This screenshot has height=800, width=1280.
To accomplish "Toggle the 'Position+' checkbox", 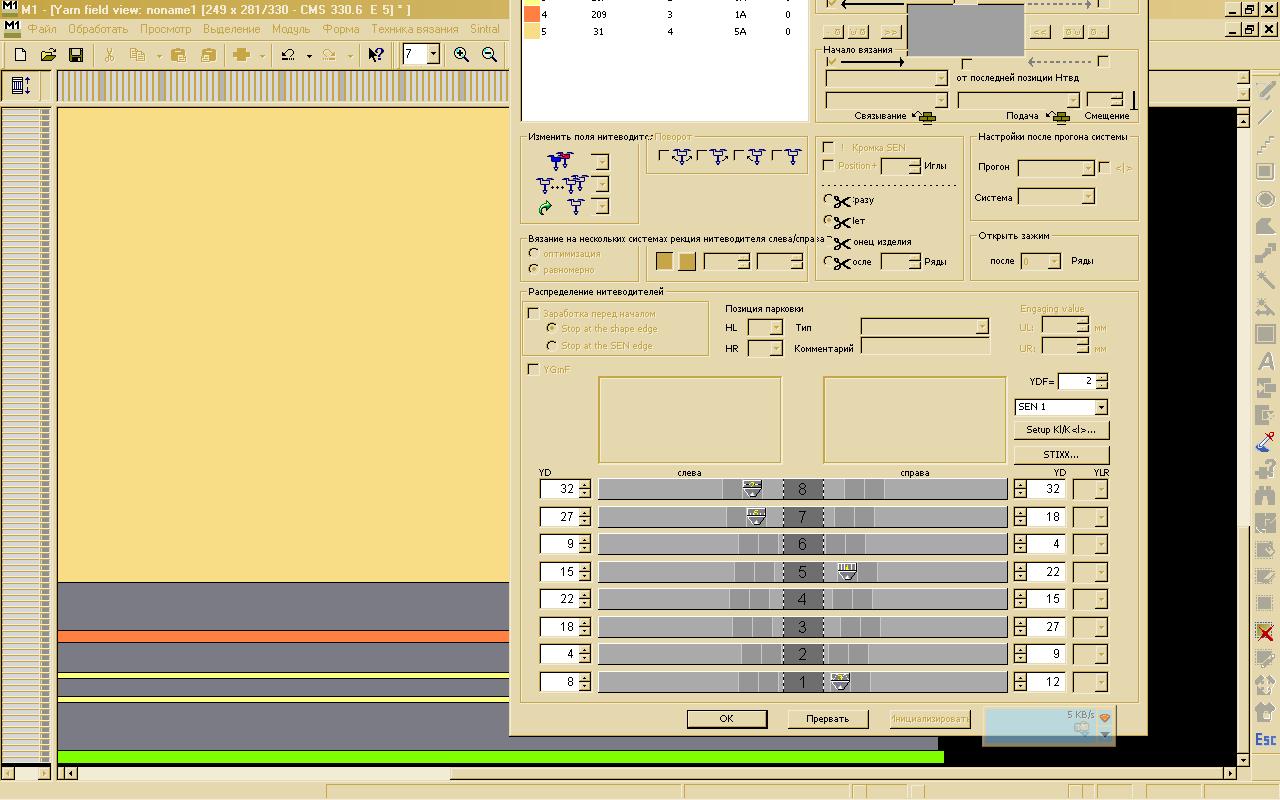I will pos(828,166).
